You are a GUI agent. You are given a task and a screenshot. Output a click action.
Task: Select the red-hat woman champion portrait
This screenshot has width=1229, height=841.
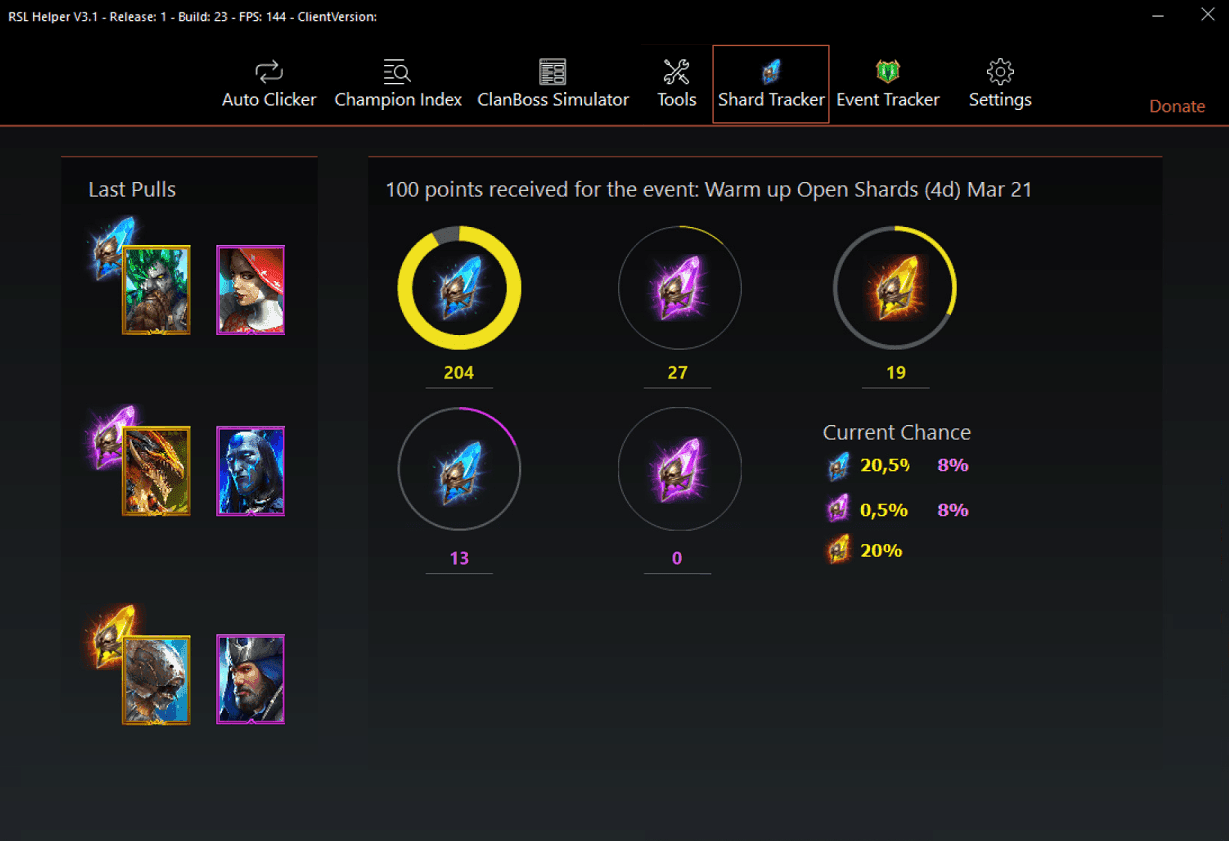pyautogui.click(x=251, y=290)
